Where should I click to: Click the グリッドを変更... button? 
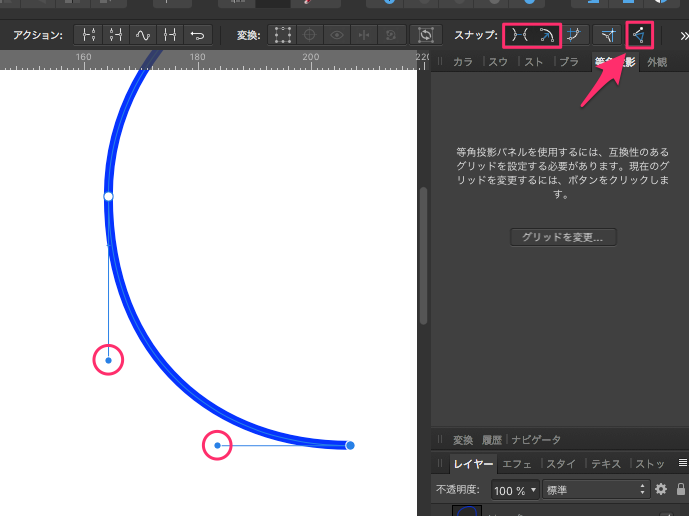tap(563, 237)
